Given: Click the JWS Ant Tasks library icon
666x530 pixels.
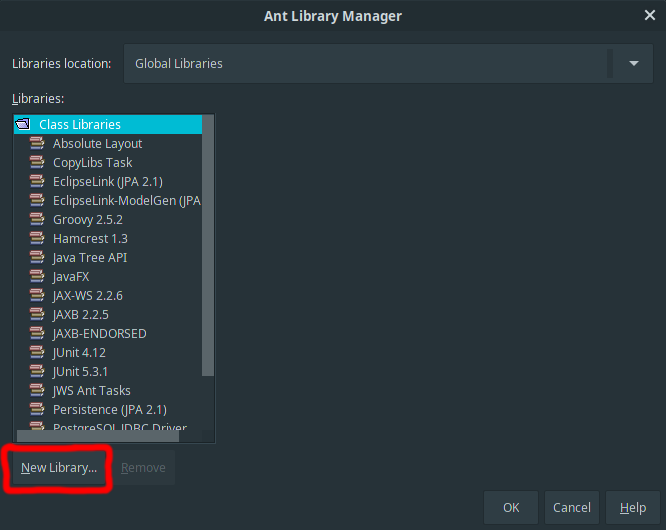Looking at the screenshot, I should click(37, 391).
